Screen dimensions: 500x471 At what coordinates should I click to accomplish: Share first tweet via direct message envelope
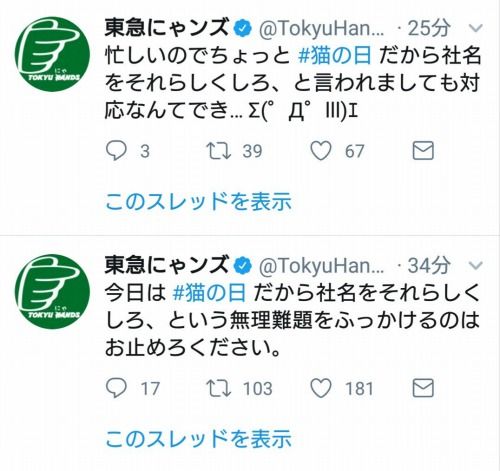423,151
